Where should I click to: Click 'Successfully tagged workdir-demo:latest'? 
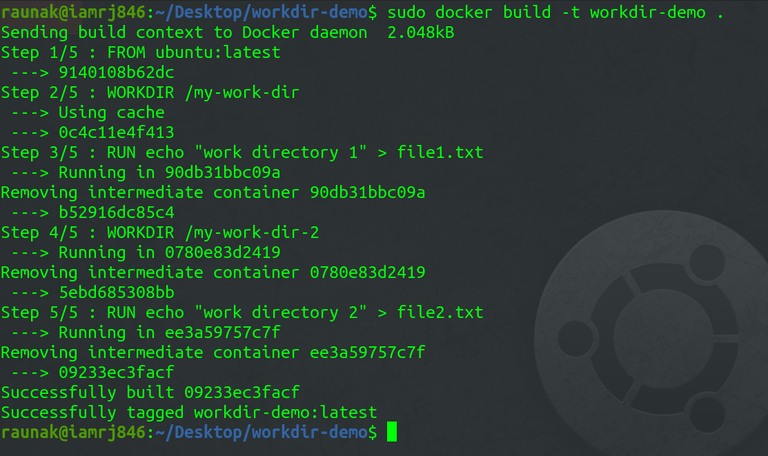[x=189, y=413]
